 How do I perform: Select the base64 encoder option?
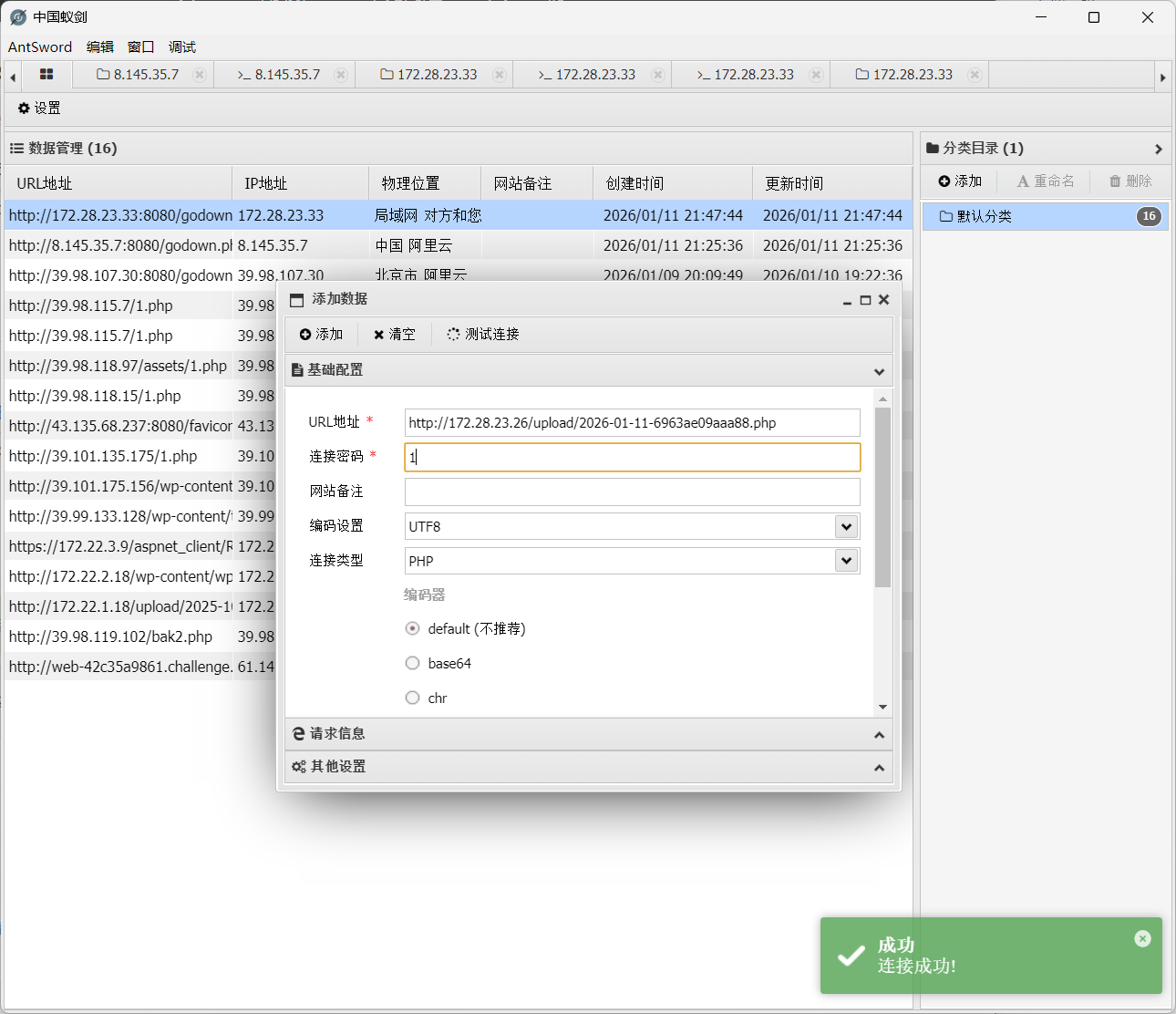point(413,663)
